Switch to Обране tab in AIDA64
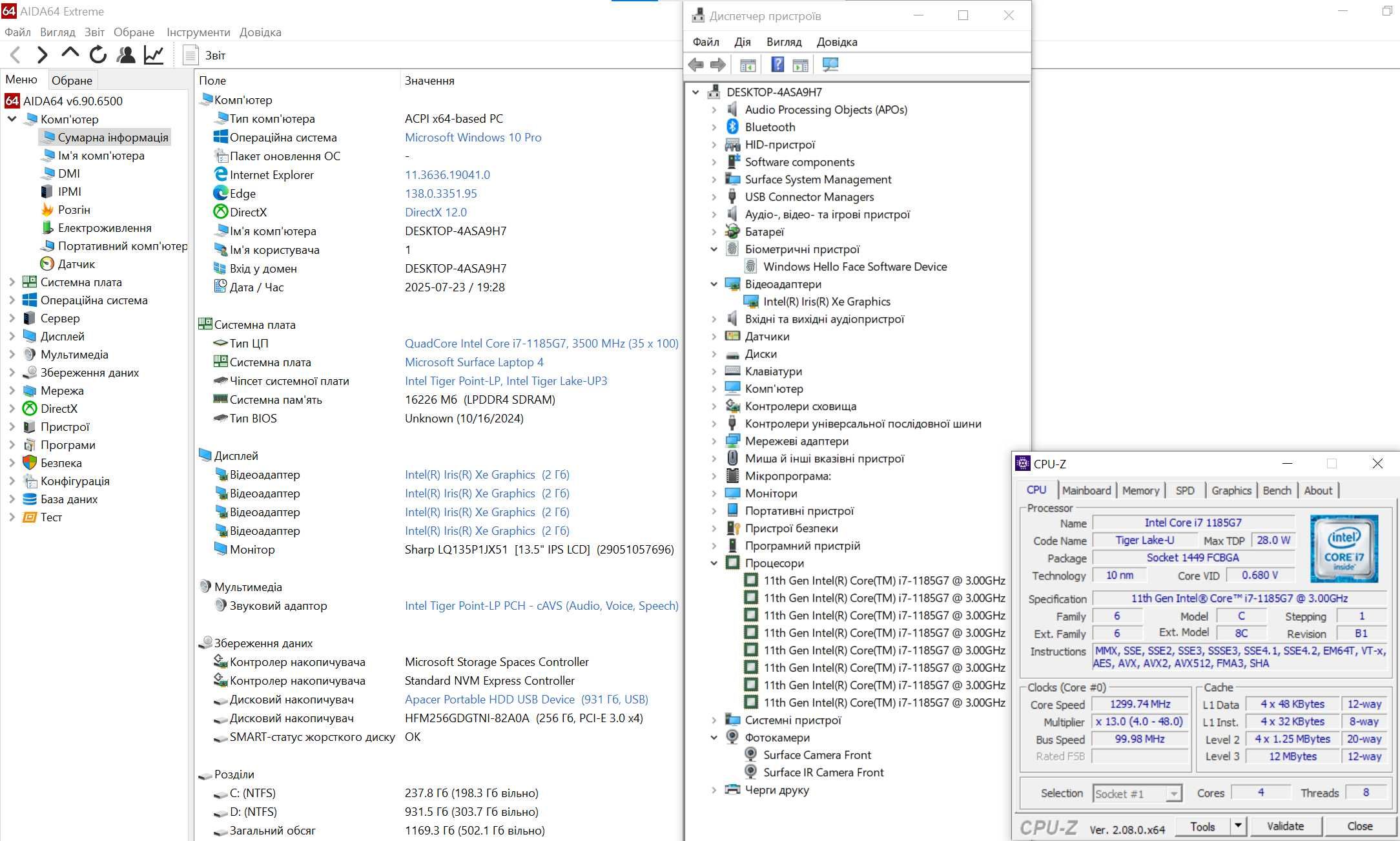Screen dimensions: 1400x841 72,81
